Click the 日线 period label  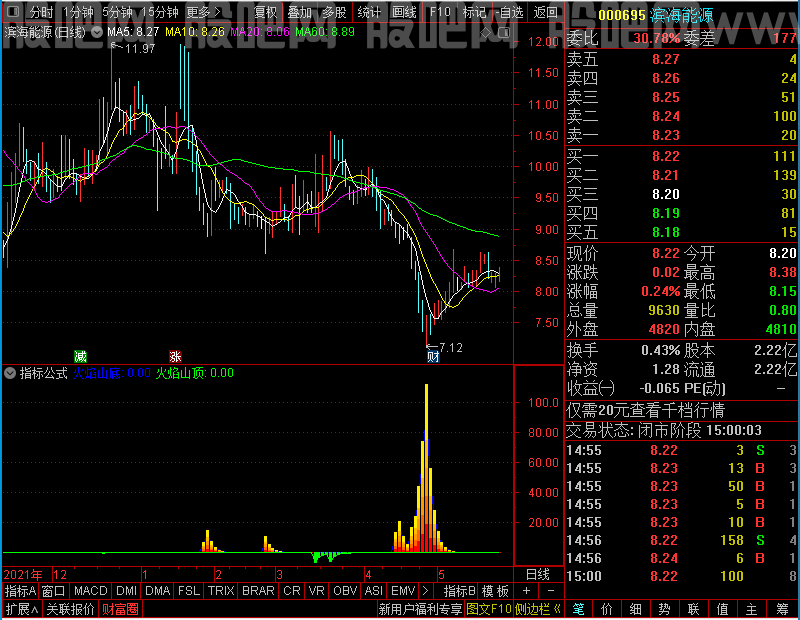coord(538,575)
